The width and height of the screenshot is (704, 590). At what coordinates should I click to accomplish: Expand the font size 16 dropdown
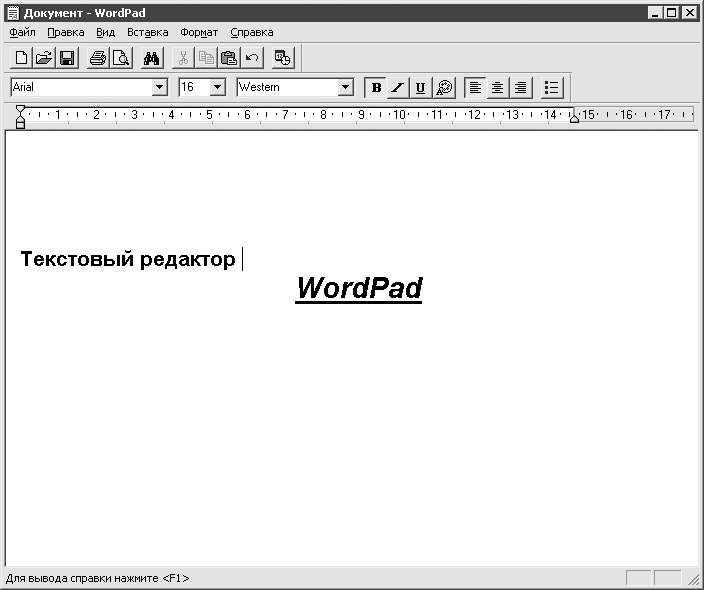[217, 88]
